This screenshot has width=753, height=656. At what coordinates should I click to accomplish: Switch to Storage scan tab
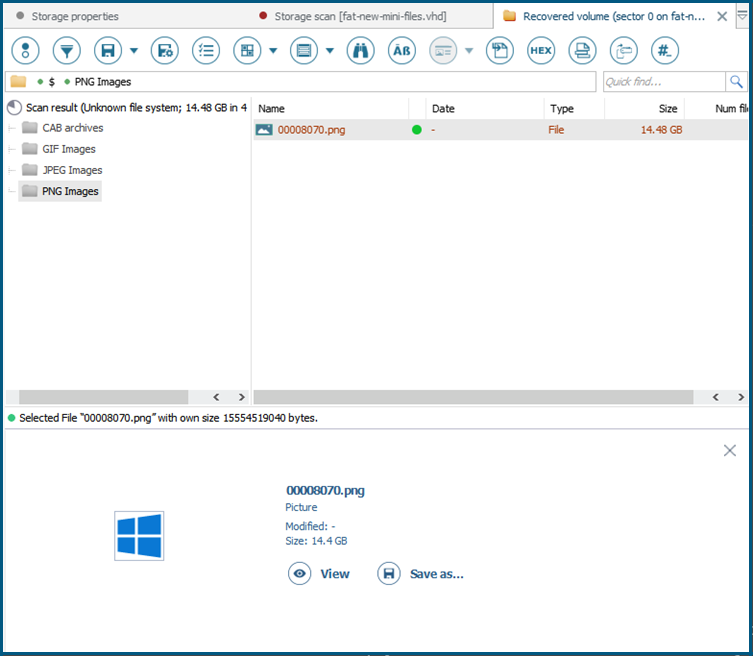click(x=360, y=16)
